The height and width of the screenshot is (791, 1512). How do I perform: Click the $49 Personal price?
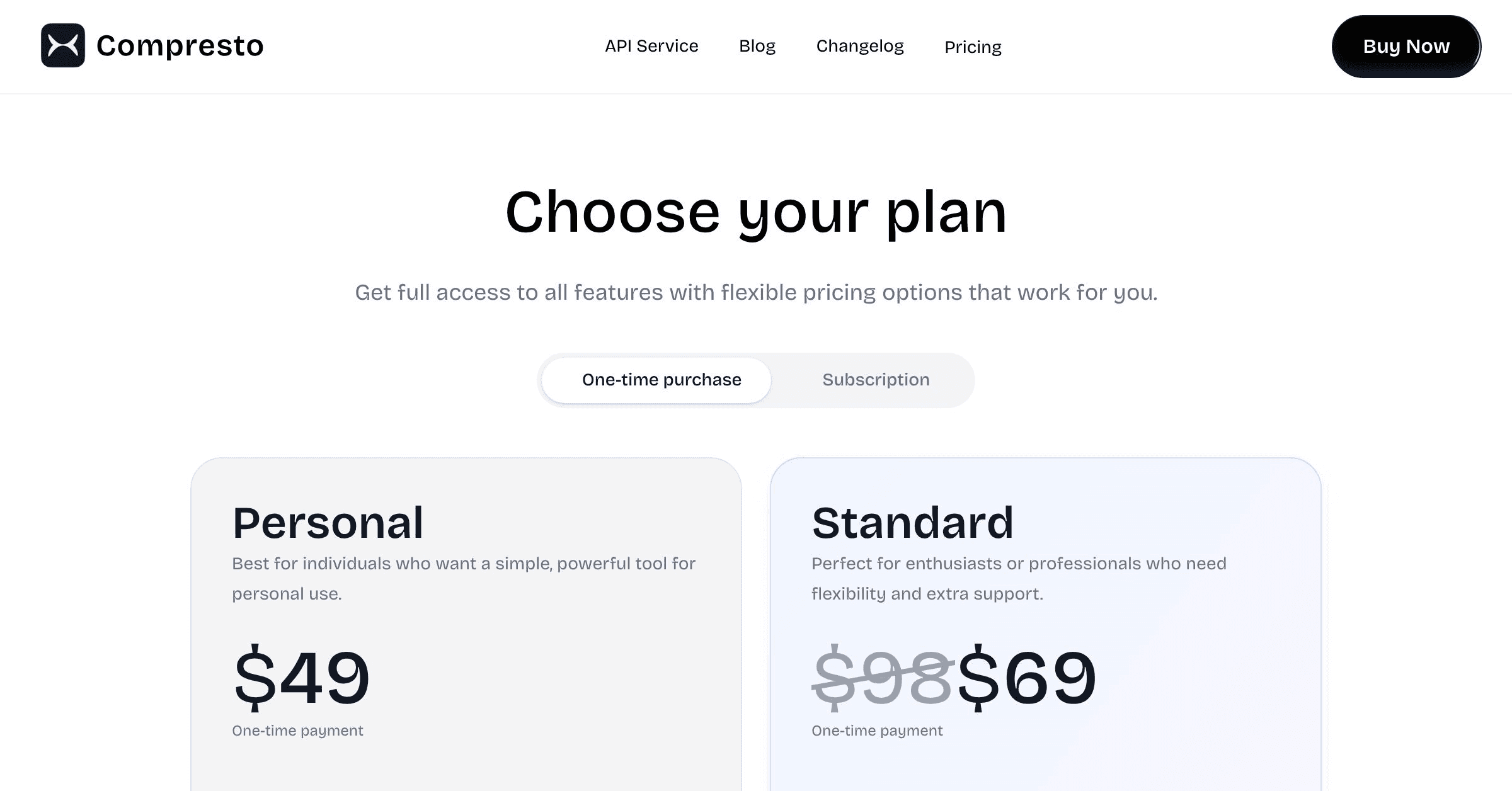302,678
